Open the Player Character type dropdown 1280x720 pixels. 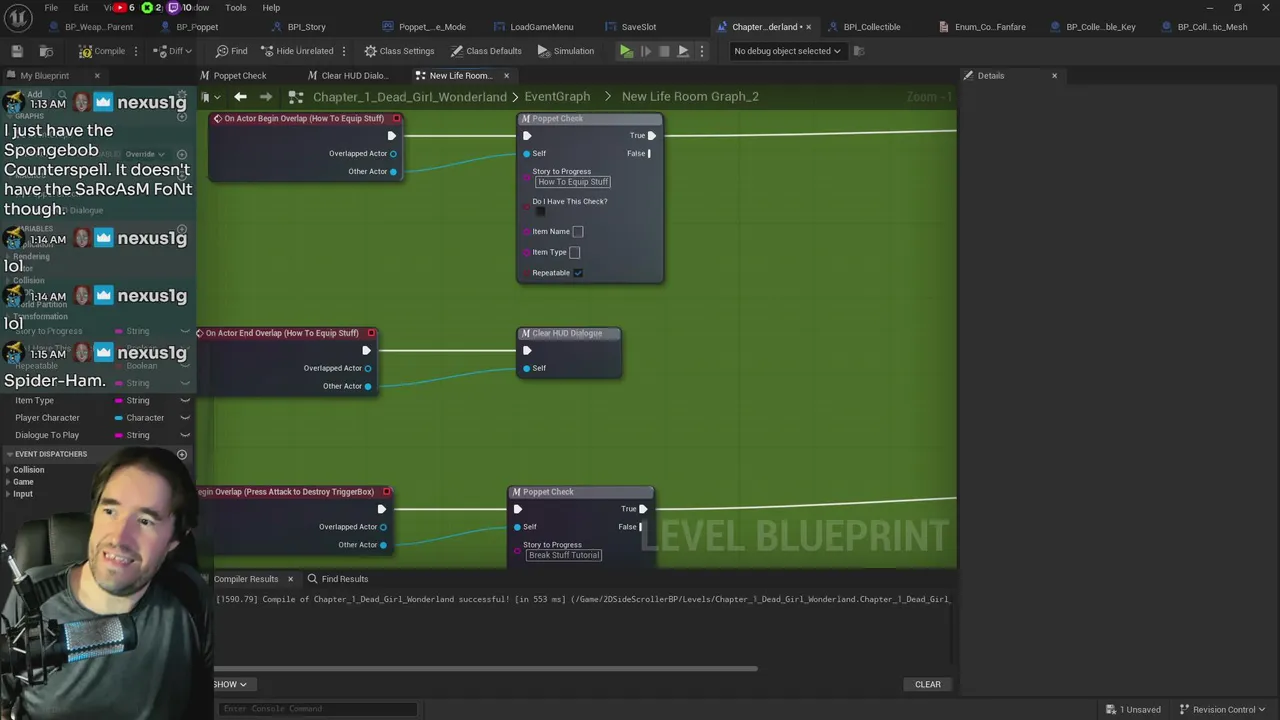[x=145, y=418]
